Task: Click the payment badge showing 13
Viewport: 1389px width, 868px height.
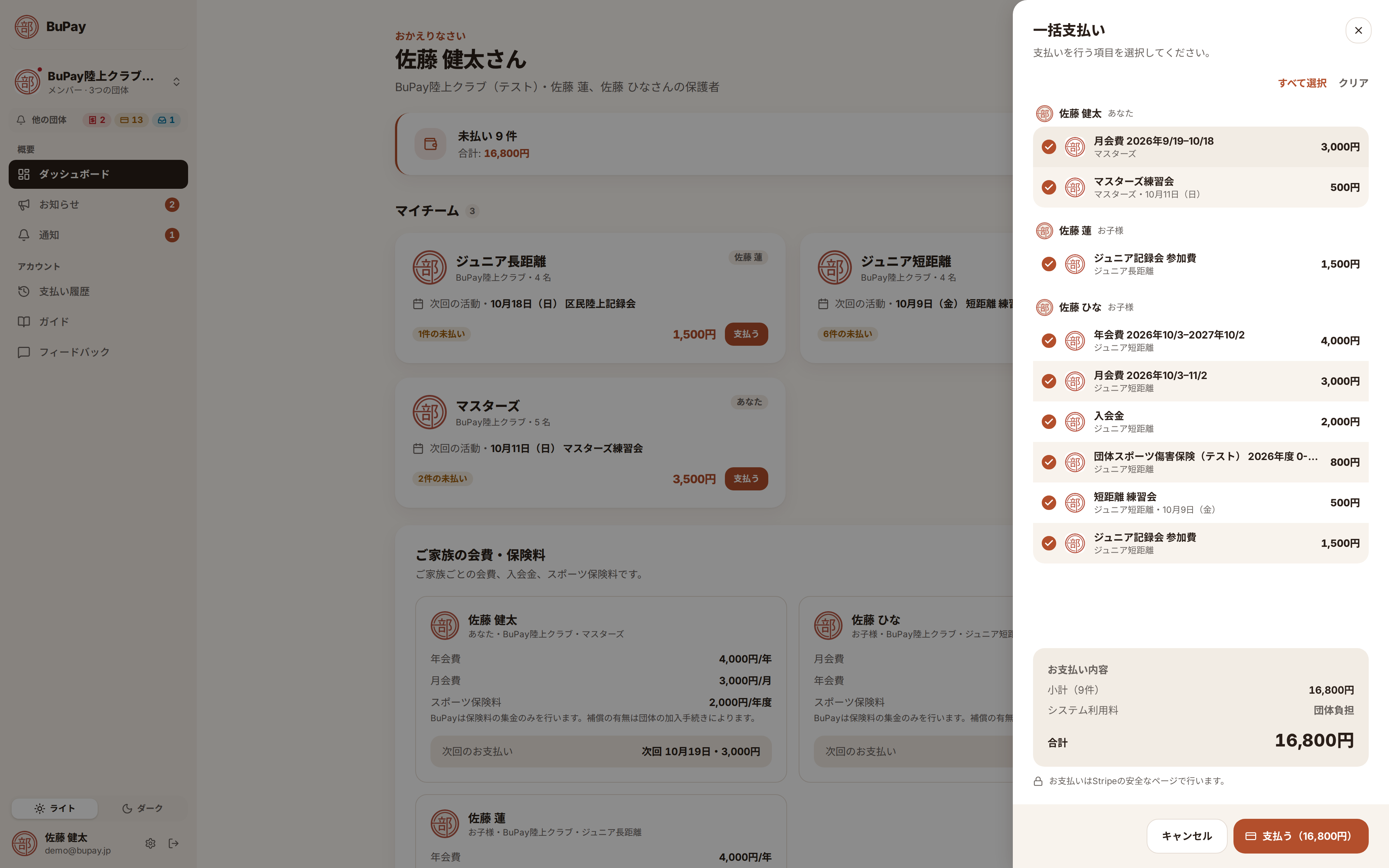Action: [x=131, y=120]
